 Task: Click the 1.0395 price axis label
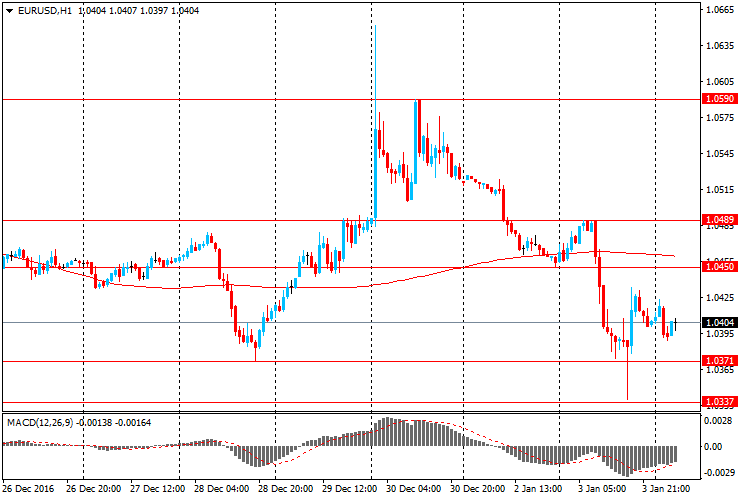[720, 334]
